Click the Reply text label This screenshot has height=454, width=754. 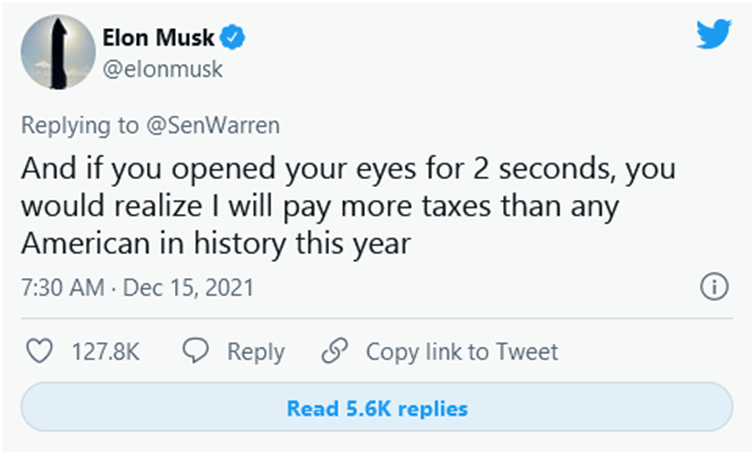256,353
